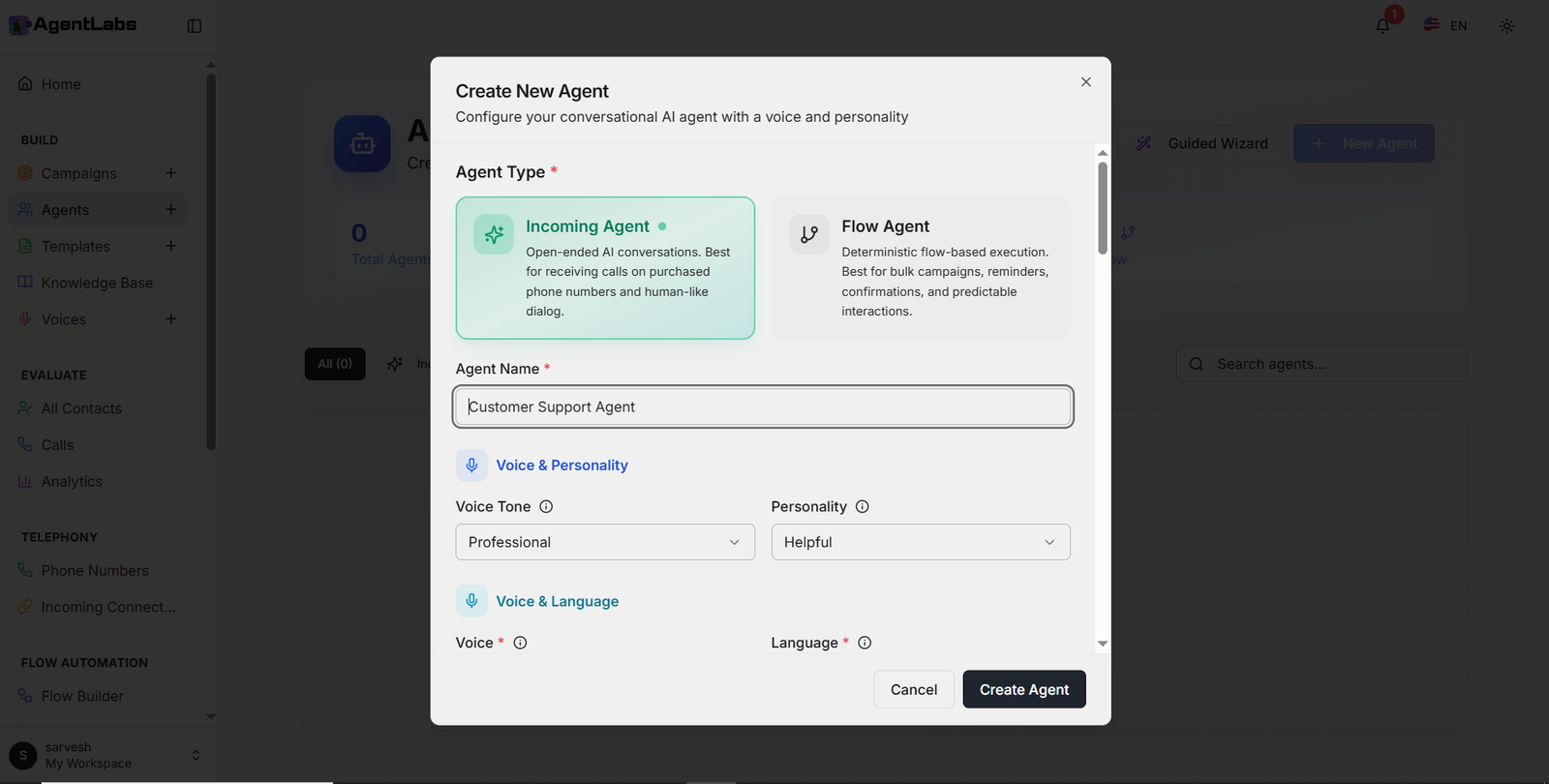Image resolution: width=1549 pixels, height=784 pixels.
Task: Click the Voice field info icon
Action: click(x=520, y=643)
